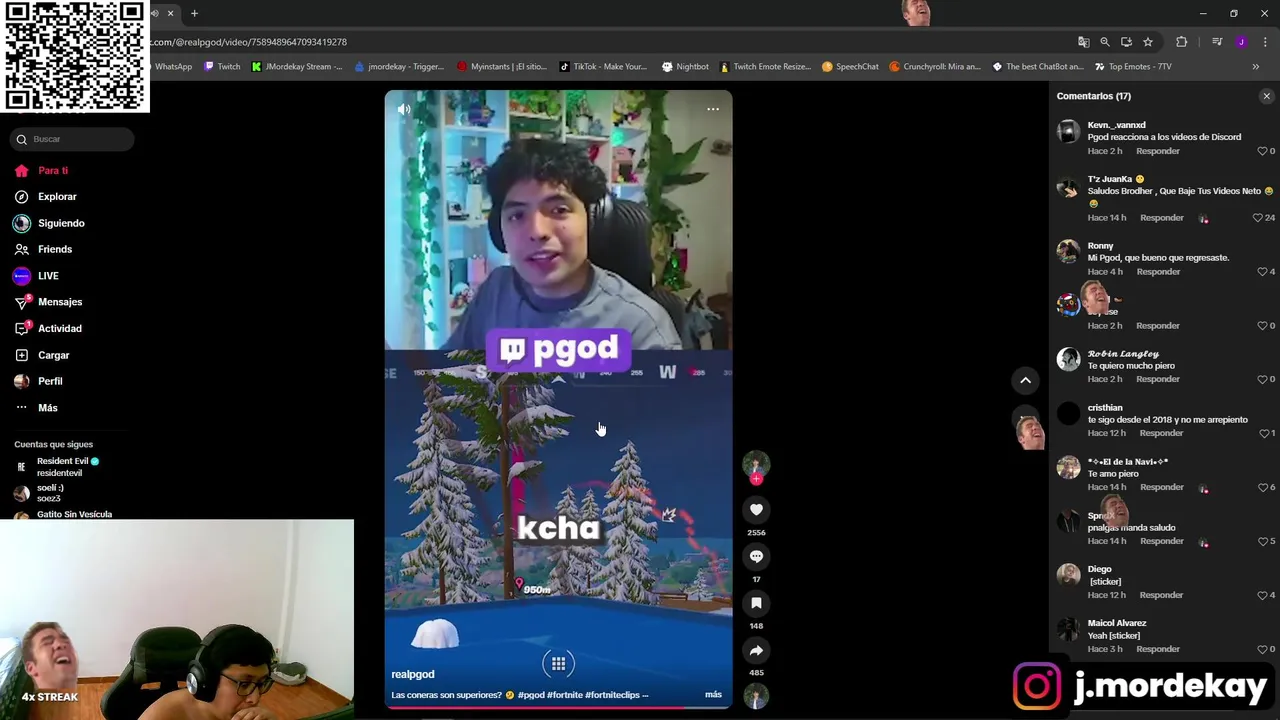Open the media control icon in browser toolbar
The height and width of the screenshot is (720, 1280).
(1217, 42)
